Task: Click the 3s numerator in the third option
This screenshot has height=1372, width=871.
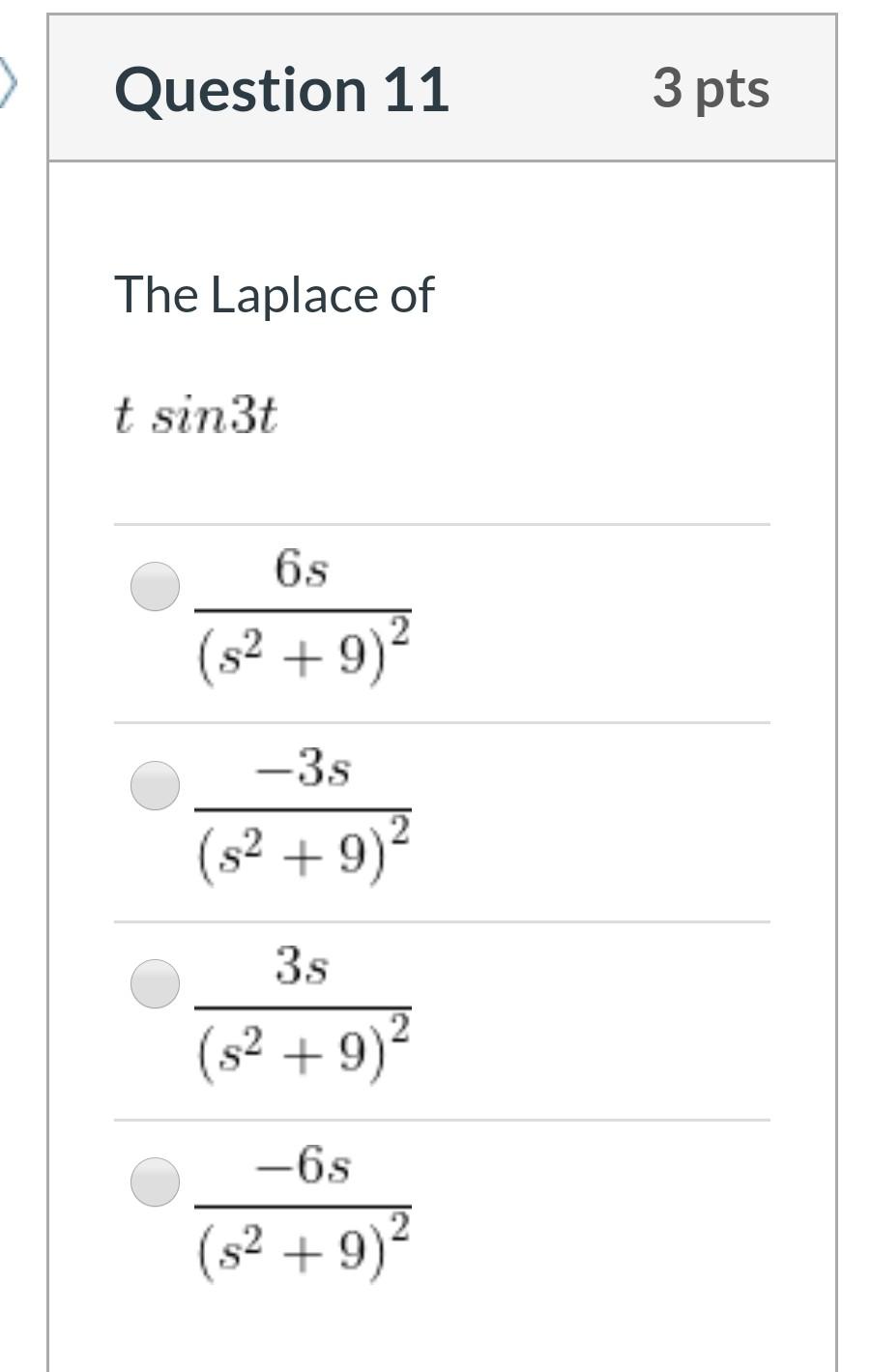Action: point(302,966)
